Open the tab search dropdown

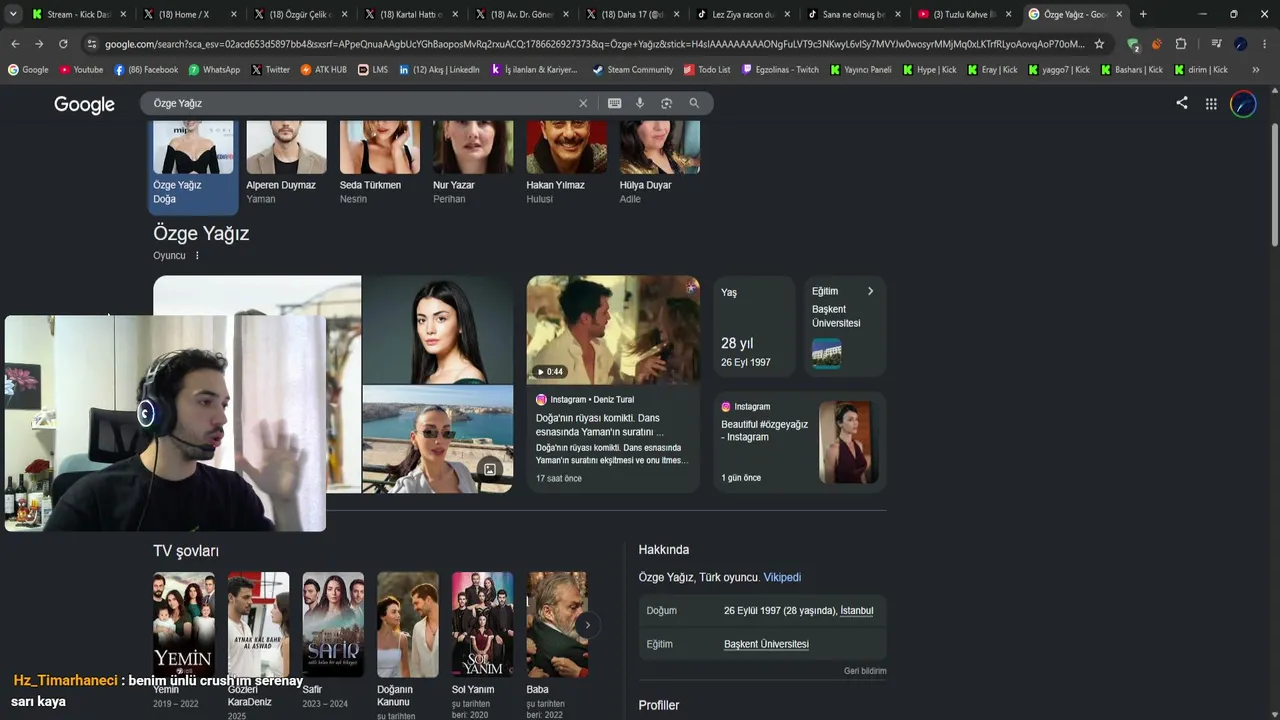13,14
